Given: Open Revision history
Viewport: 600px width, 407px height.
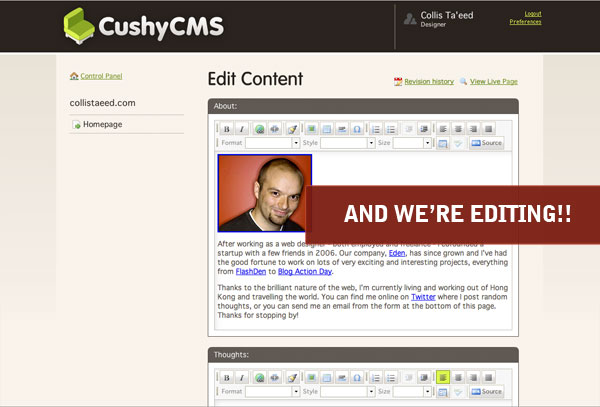Looking at the screenshot, I should [x=429, y=81].
